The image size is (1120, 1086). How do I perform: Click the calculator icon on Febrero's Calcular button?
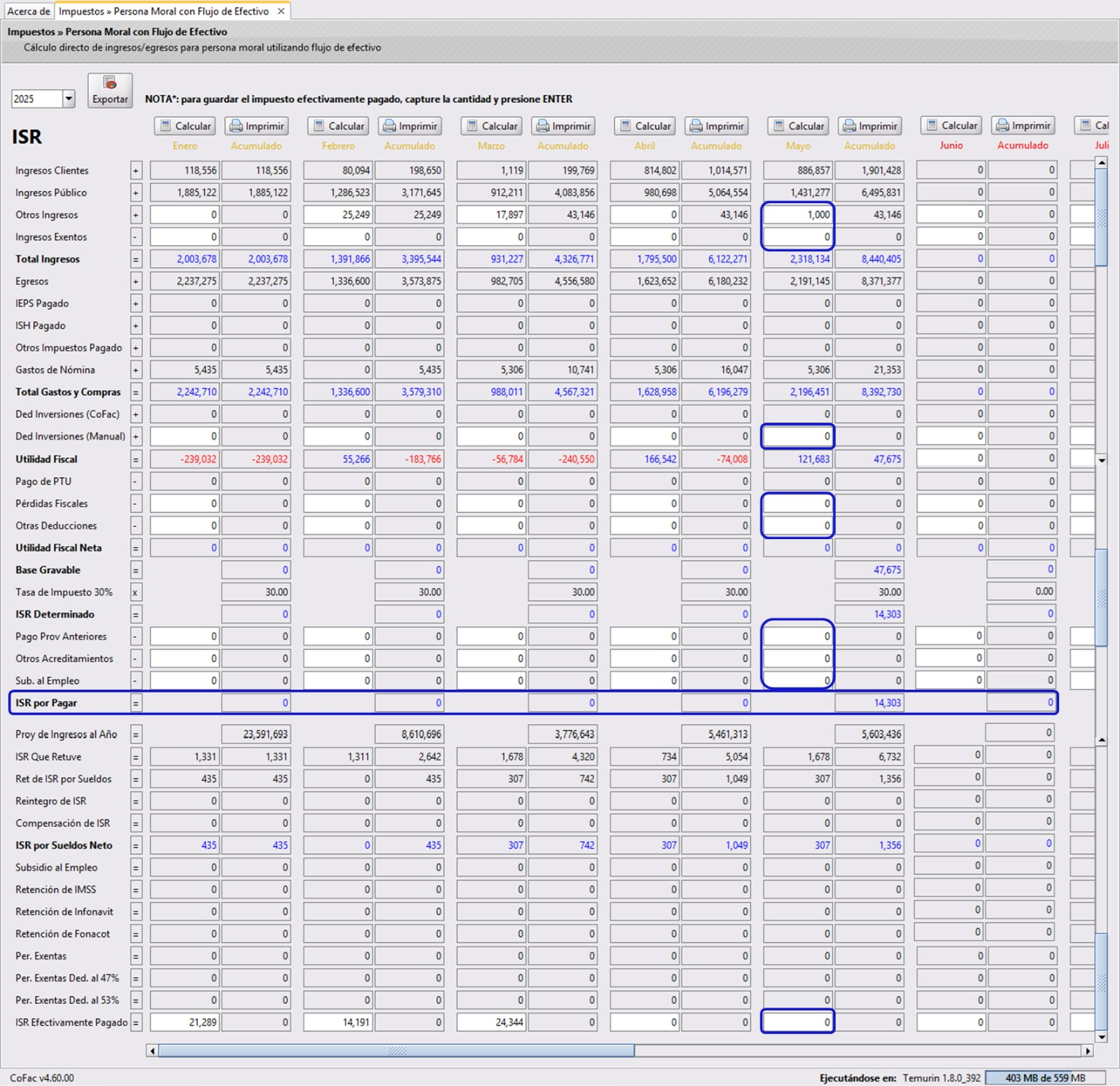click(x=320, y=126)
